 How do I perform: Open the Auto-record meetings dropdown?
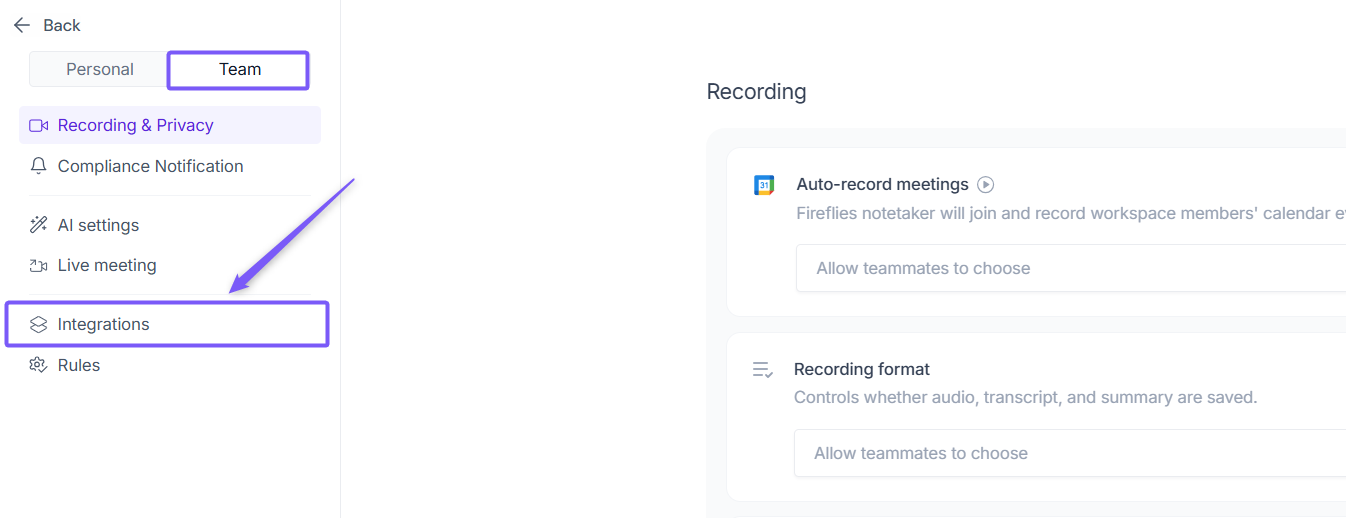(x=1070, y=268)
